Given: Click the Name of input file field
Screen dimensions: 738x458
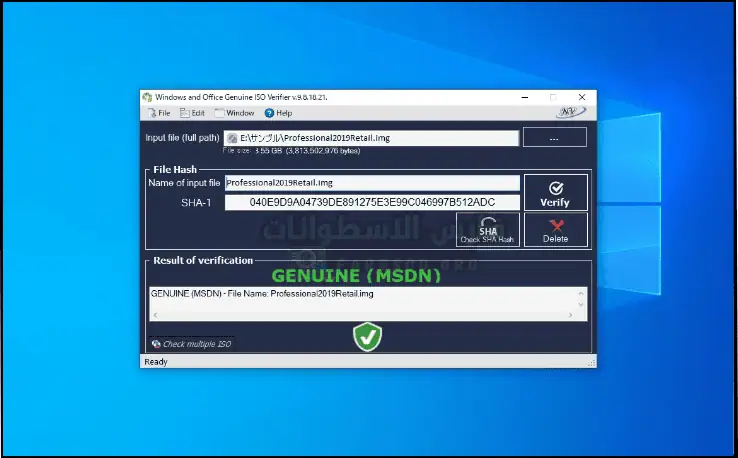Looking at the screenshot, I should 372,183.
